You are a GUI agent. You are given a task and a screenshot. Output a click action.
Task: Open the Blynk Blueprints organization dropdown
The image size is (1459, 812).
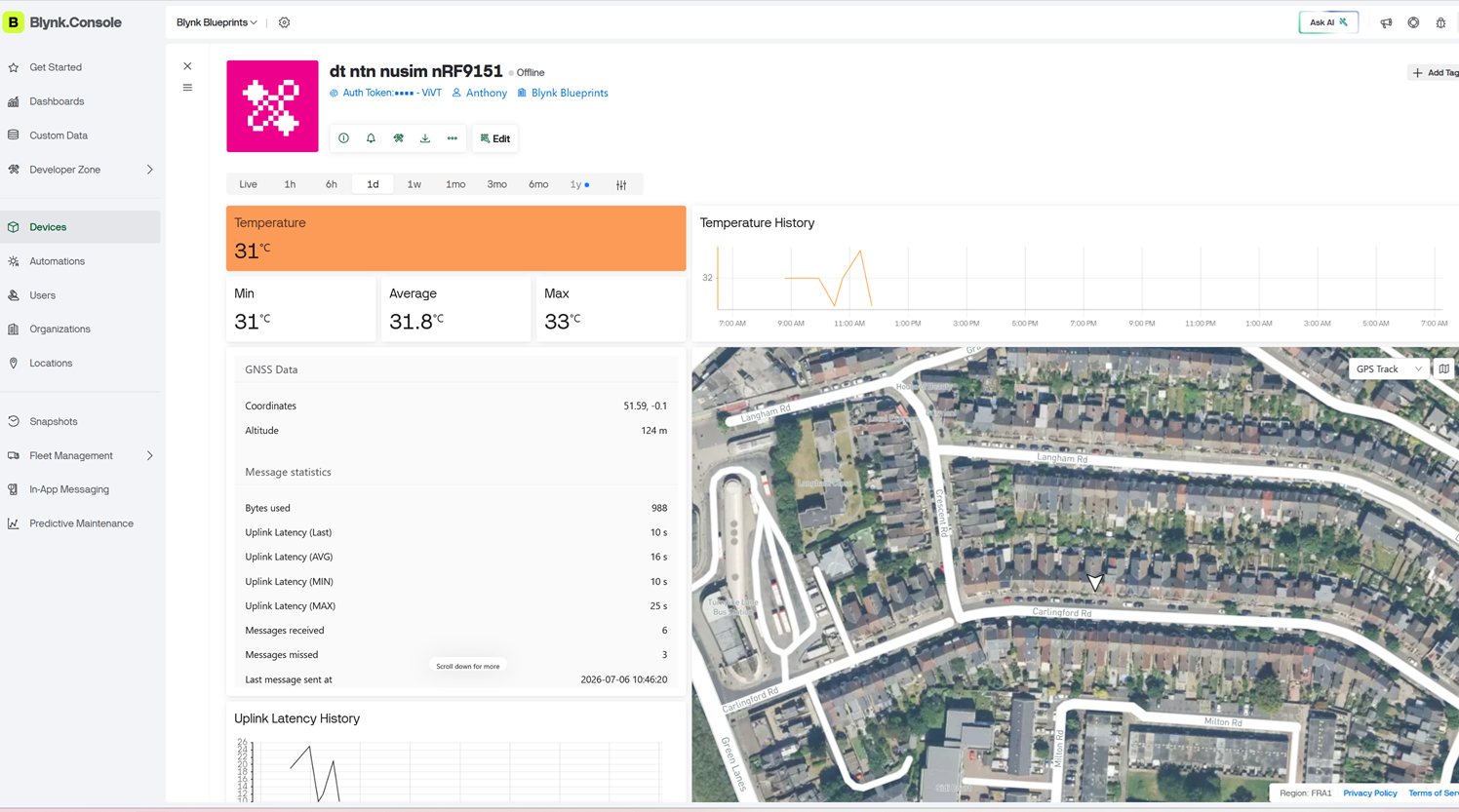click(x=217, y=22)
